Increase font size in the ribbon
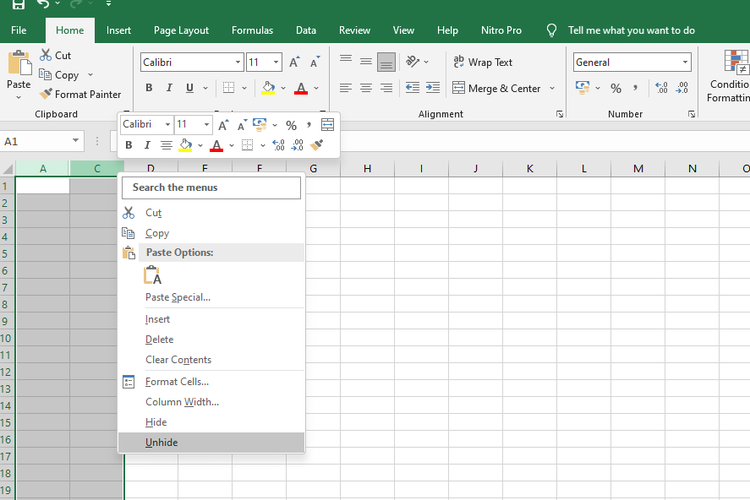 pyautogui.click(x=294, y=62)
